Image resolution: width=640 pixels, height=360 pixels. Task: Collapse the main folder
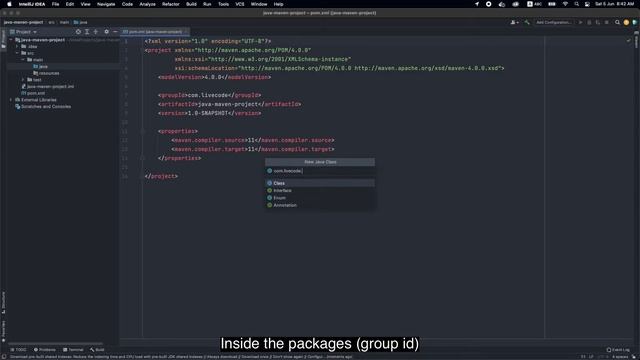(x=23, y=60)
